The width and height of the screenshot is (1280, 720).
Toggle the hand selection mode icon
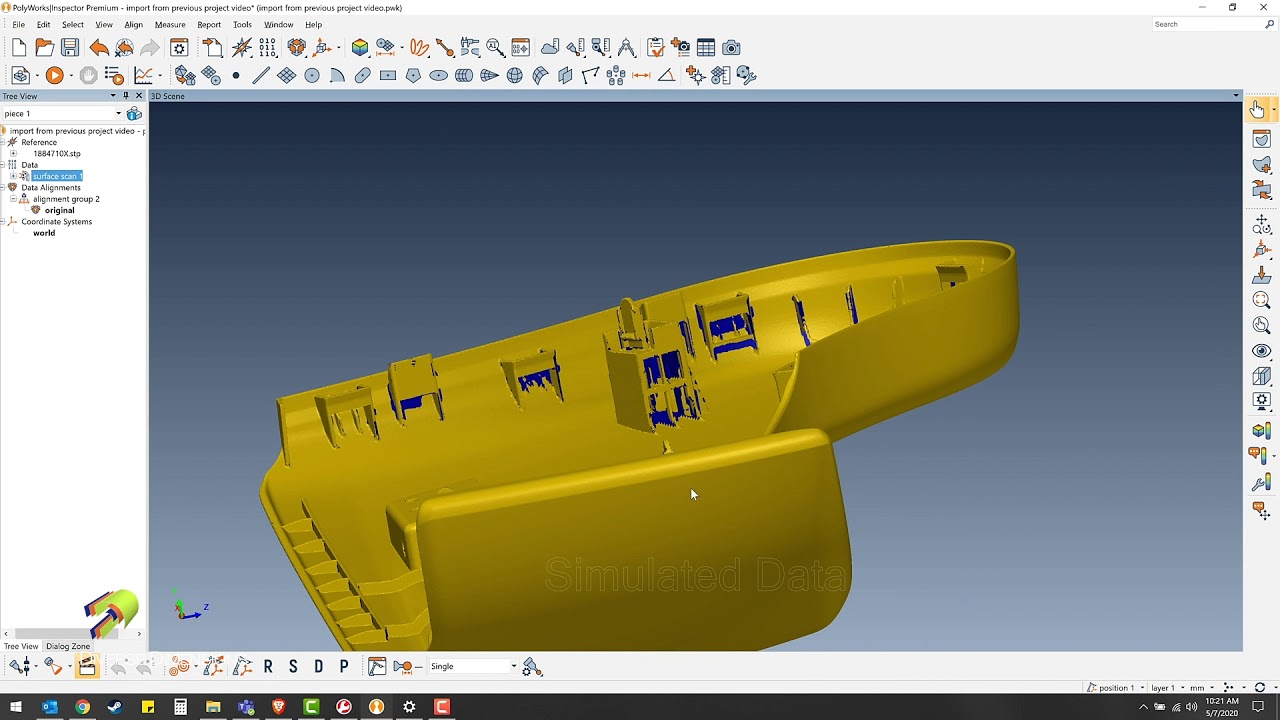pos(1257,109)
